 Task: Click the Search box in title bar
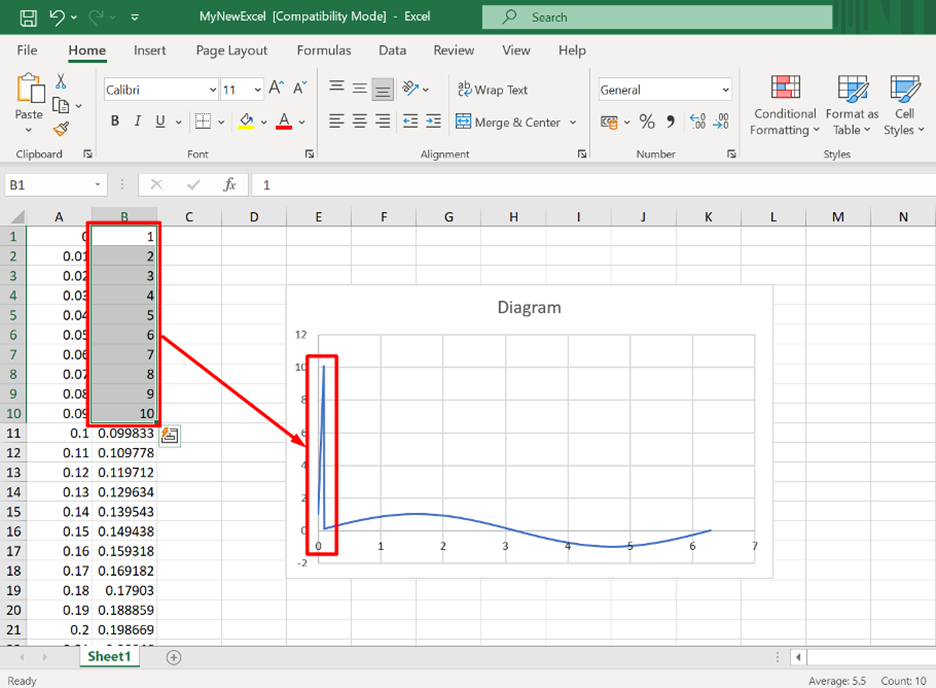[x=657, y=17]
